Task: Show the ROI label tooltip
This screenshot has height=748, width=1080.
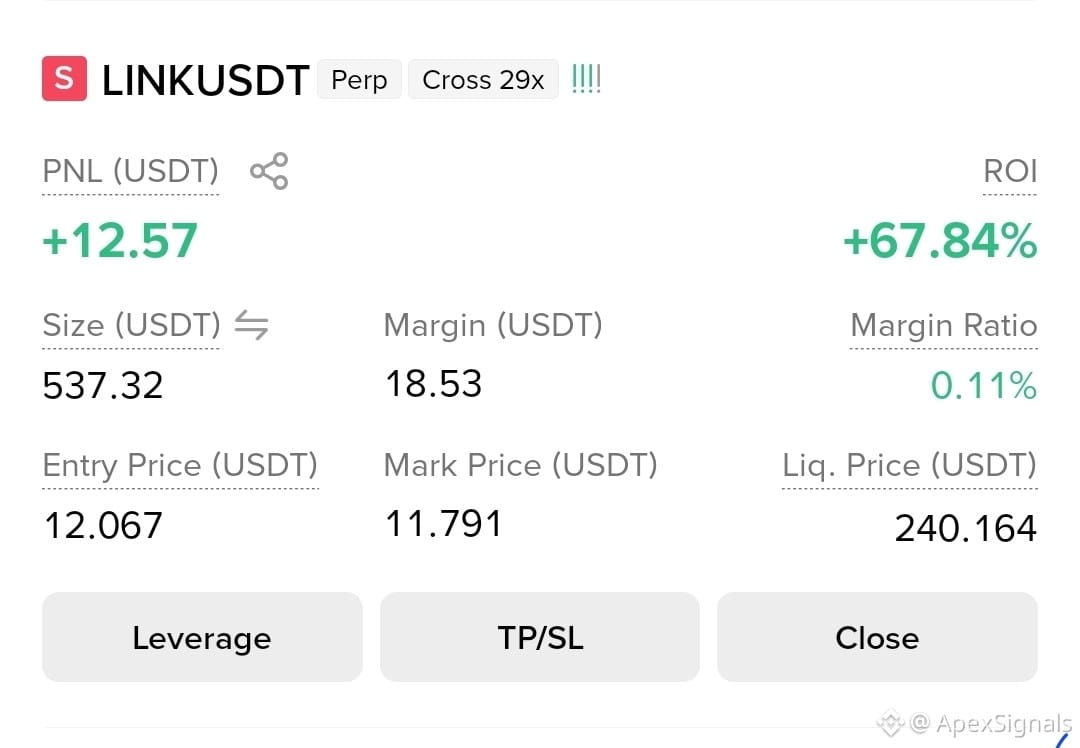Action: point(1010,172)
